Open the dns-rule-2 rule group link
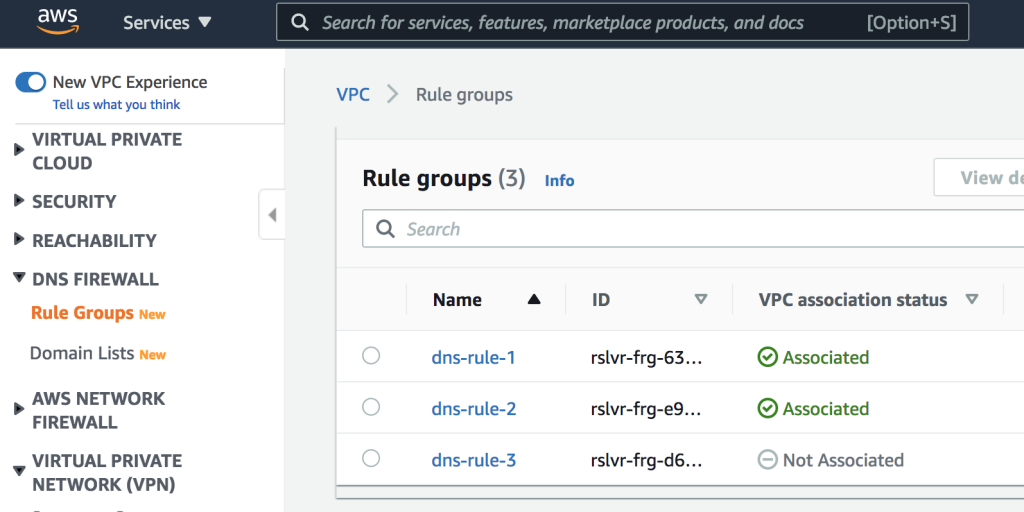The image size is (1024, 512). (x=473, y=409)
